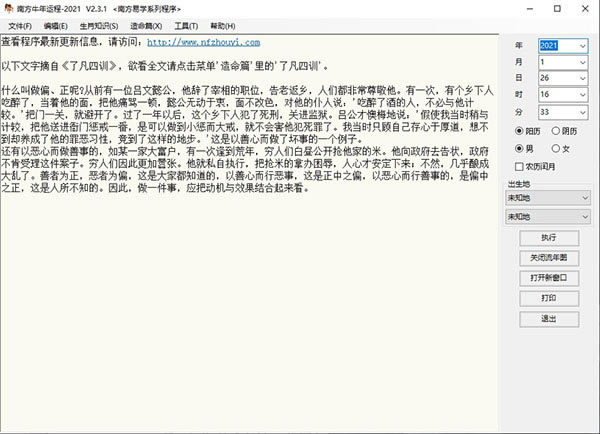The image size is (600, 434).
Task: Expand the 年 year dropdown
Action: pos(582,46)
